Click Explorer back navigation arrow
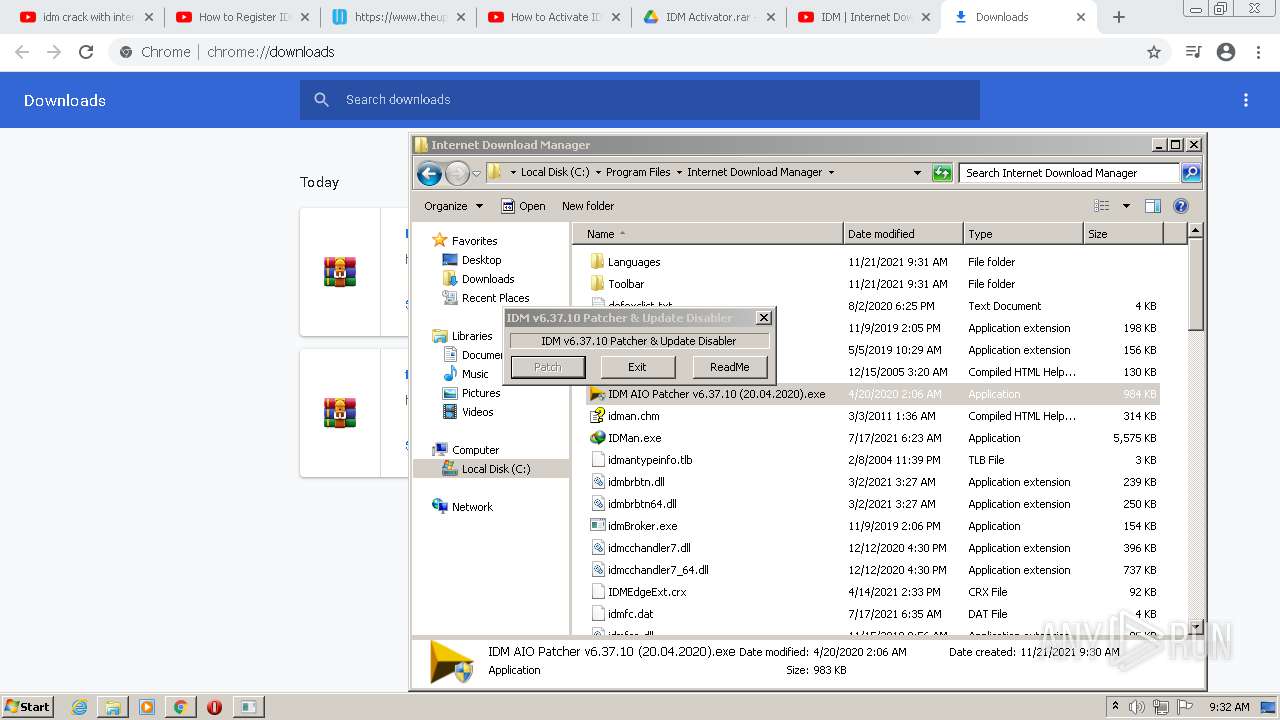 click(430, 173)
